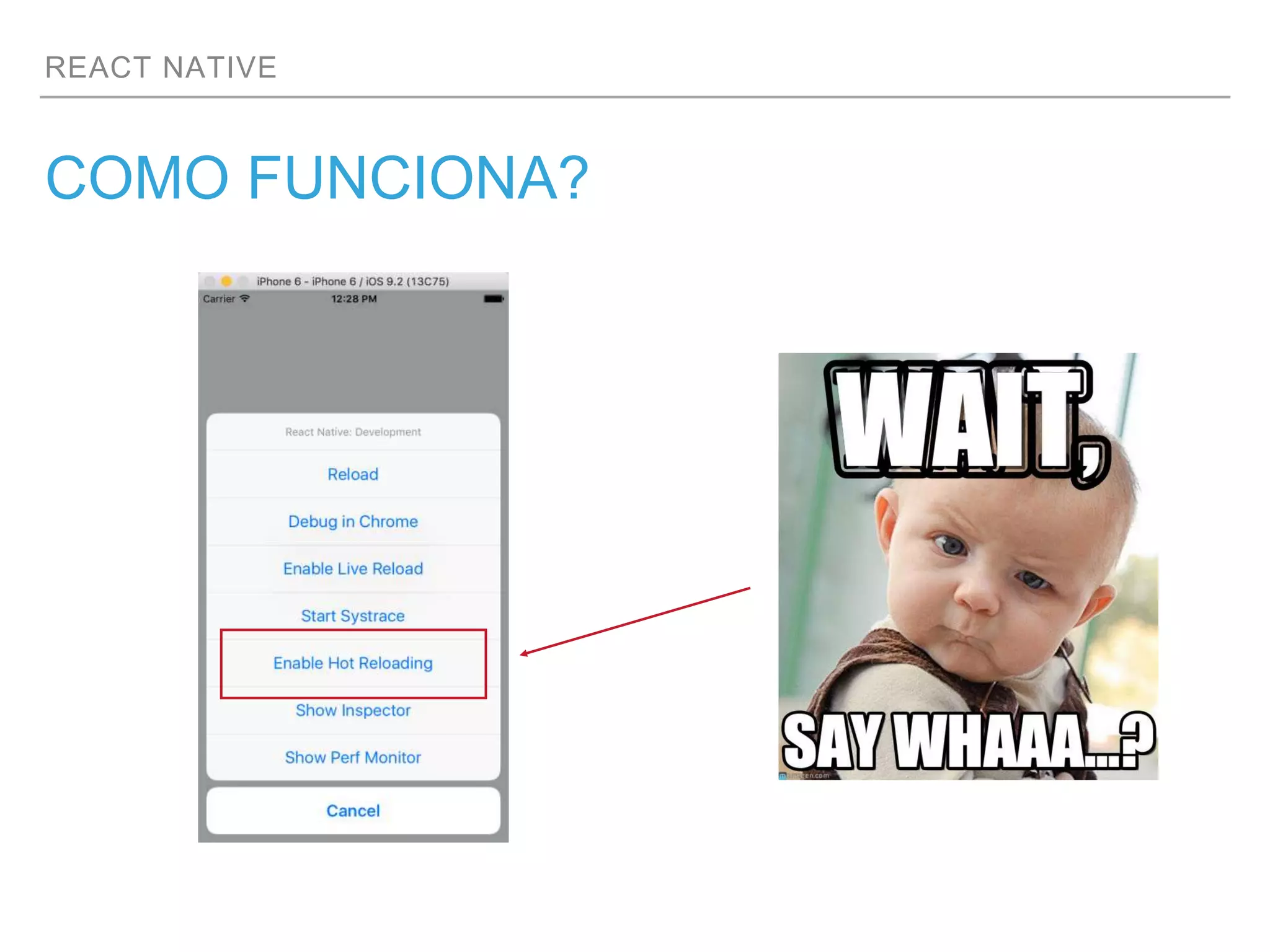Click the baby meme image
Screen dimensions: 1270x952
point(968,566)
